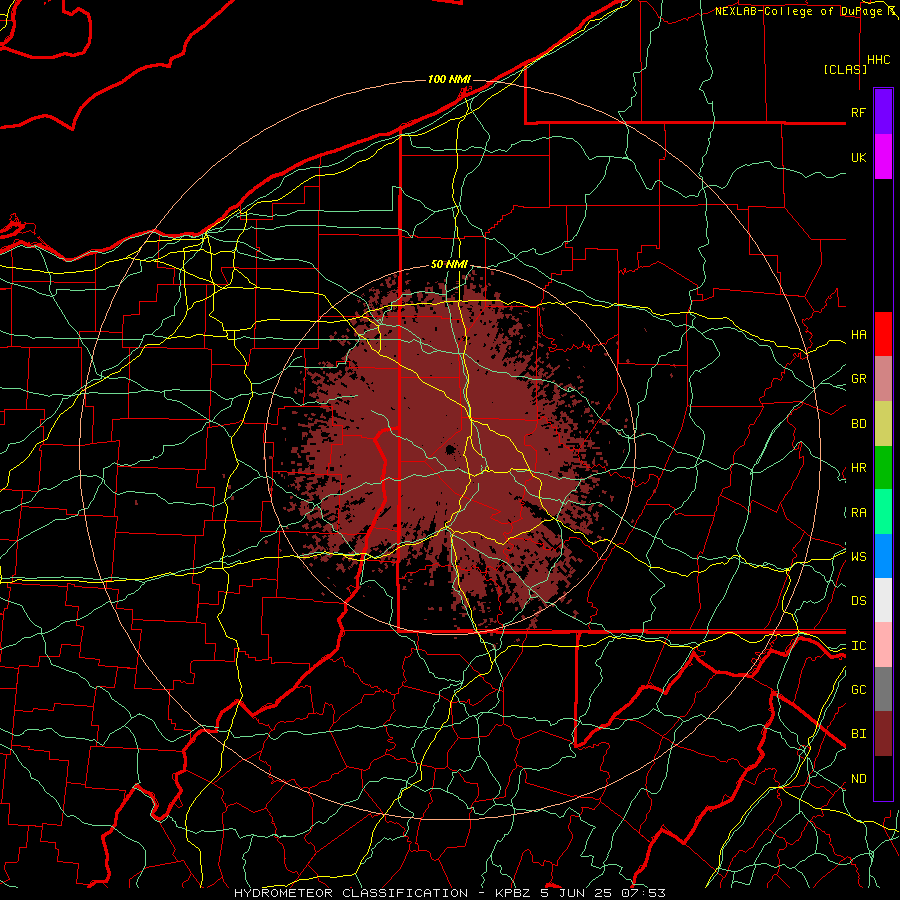Screen dimensions: 900x900
Task: Click the black radar site dot
Action: 449,449
